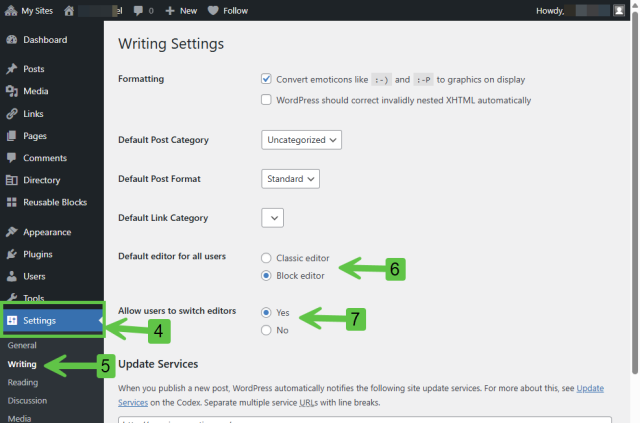Image resolution: width=640 pixels, height=423 pixels.
Task: Click the heart Follow icon
Action: click(213, 11)
